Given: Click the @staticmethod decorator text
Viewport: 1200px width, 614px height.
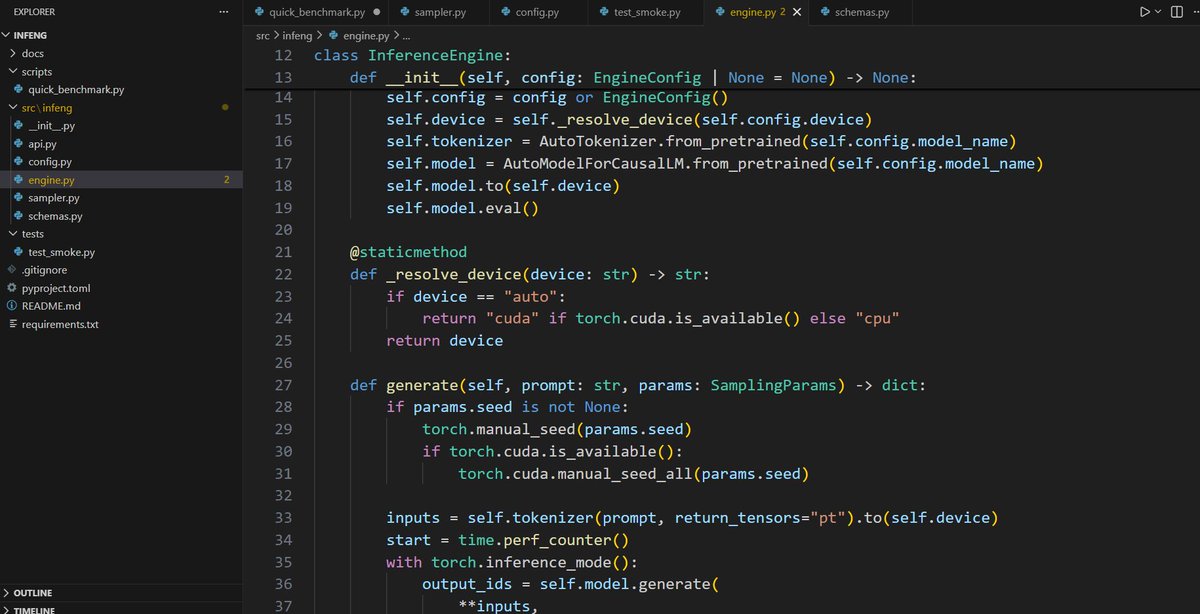Looking at the screenshot, I should (408, 252).
